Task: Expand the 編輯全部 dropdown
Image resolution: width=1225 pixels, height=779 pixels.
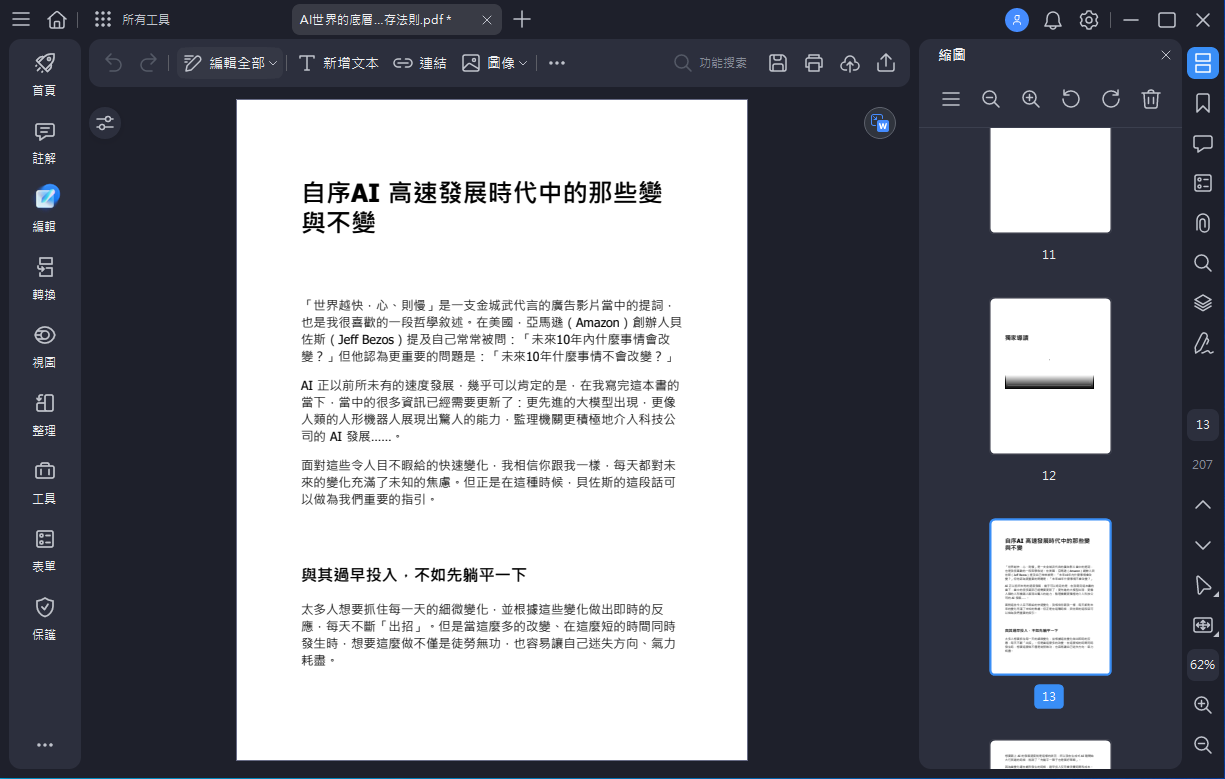Action: 273,63
